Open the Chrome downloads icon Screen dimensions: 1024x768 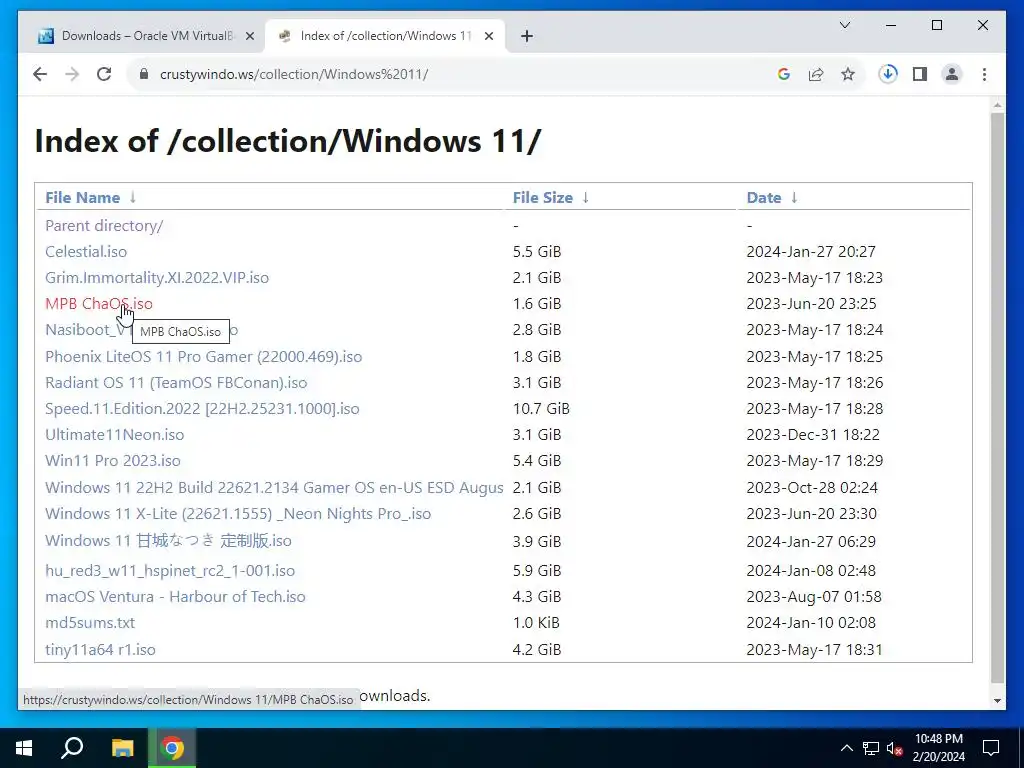coord(888,74)
